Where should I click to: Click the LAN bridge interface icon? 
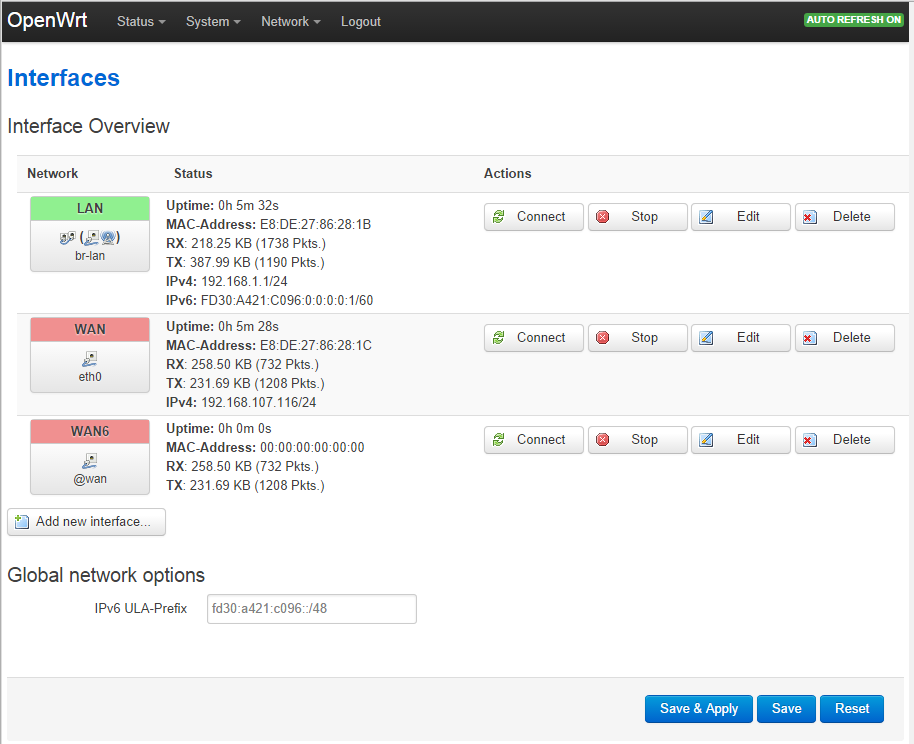[x=90, y=238]
